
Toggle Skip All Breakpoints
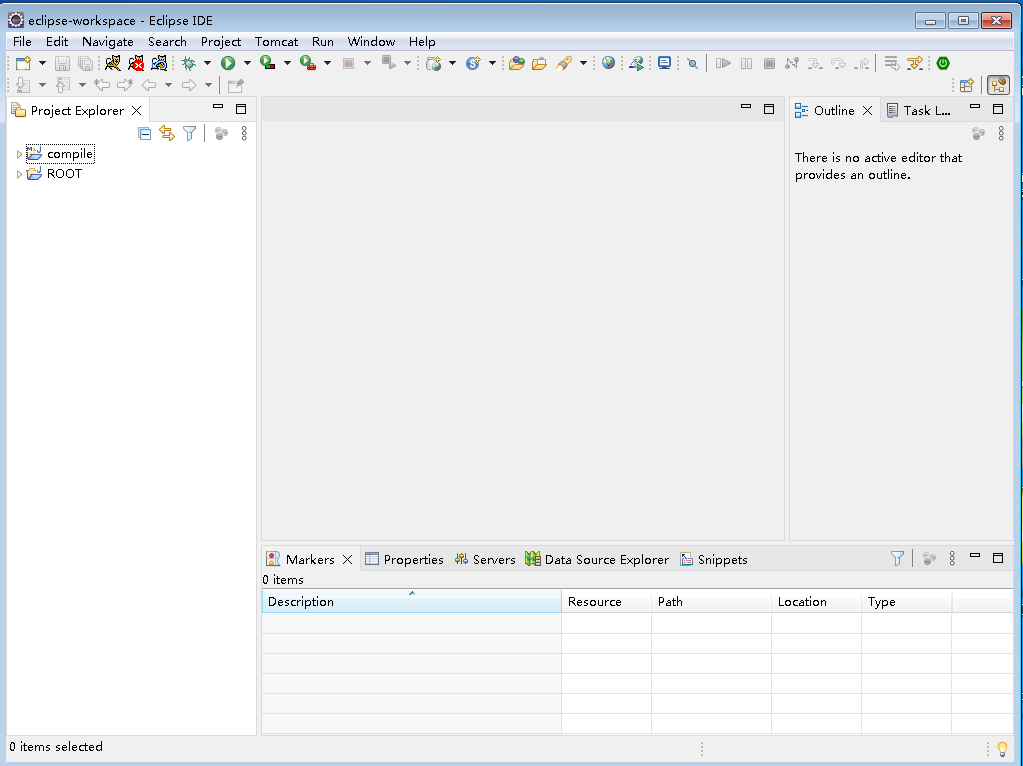[x=692, y=63]
